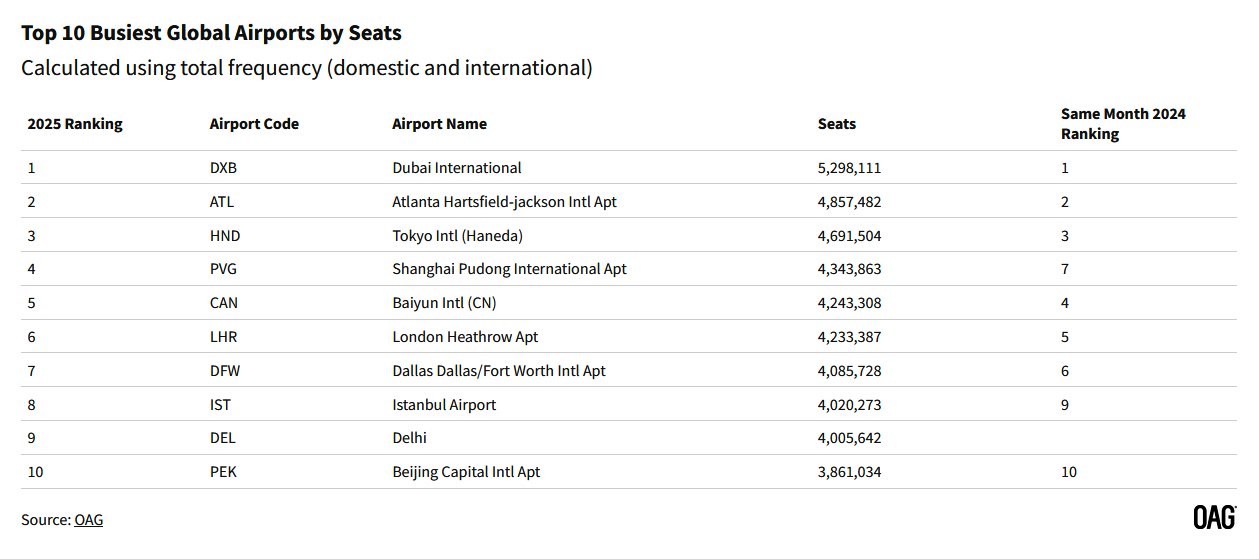Select the Istanbul Airport name cell
The height and width of the screenshot is (559, 1259).
444,405
